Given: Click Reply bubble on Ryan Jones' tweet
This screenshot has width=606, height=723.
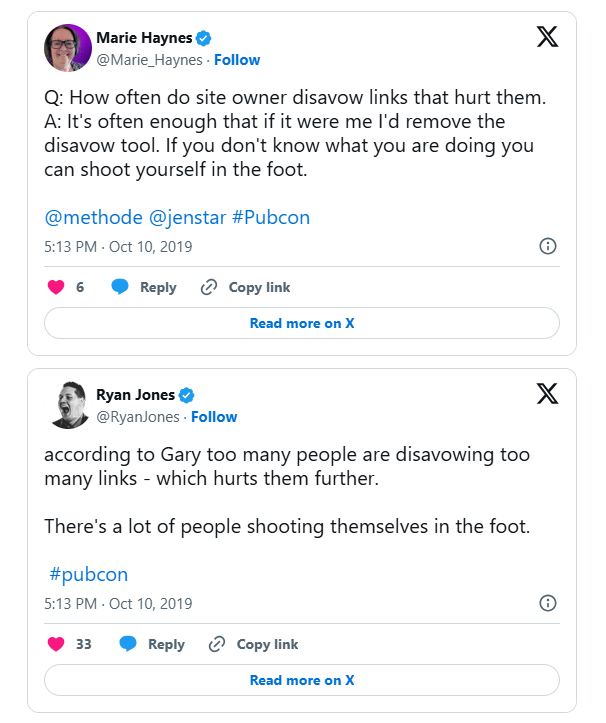Looking at the screenshot, I should tap(128, 644).
